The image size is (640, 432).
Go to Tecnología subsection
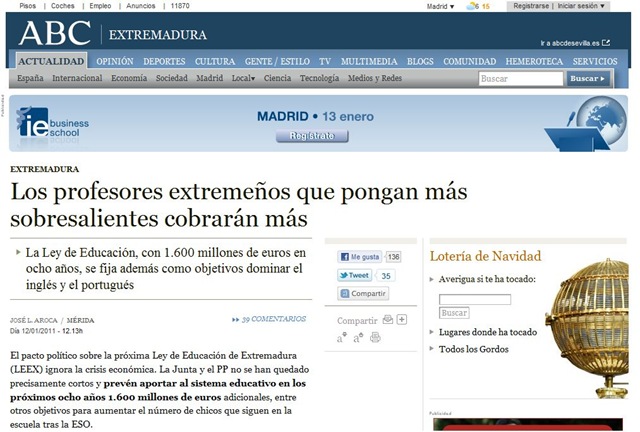pyautogui.click(x=319, y=78)
